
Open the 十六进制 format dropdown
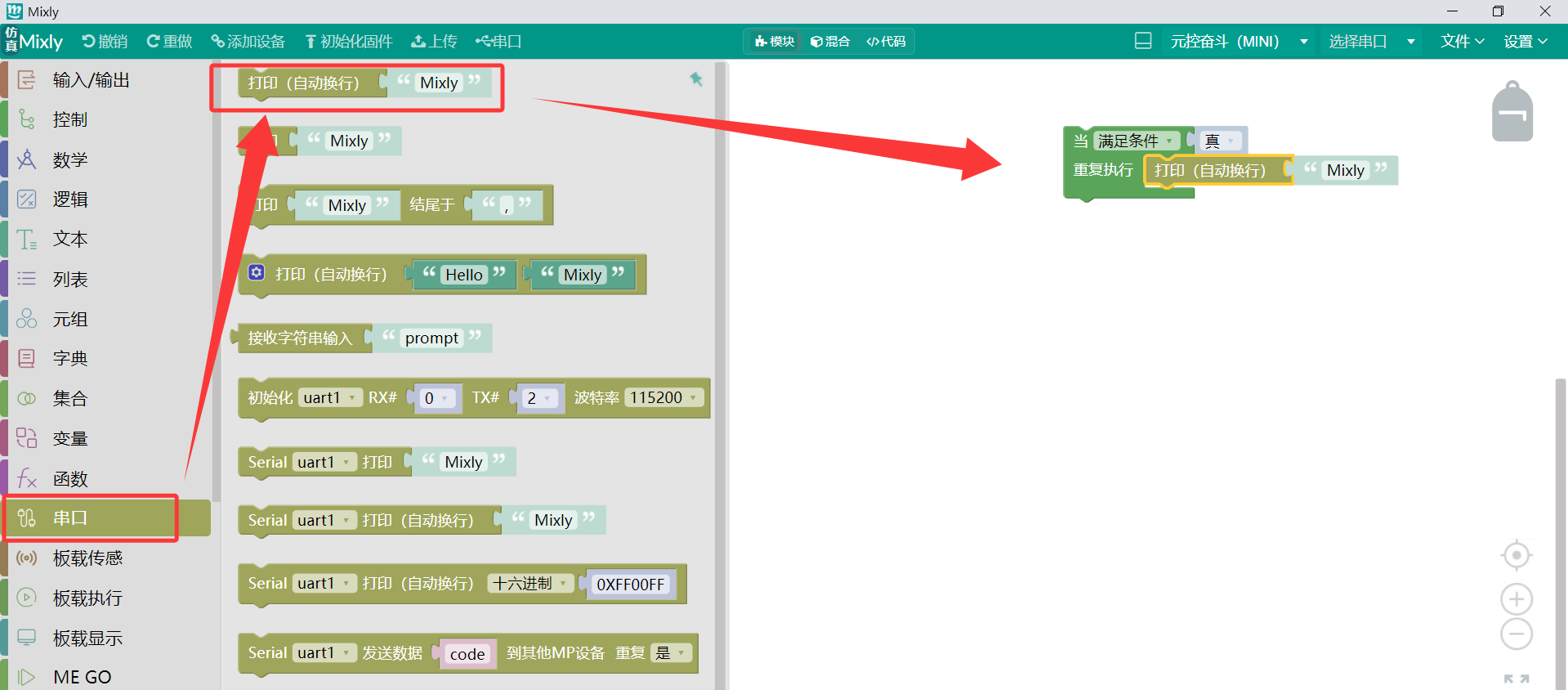coord(530,583)
